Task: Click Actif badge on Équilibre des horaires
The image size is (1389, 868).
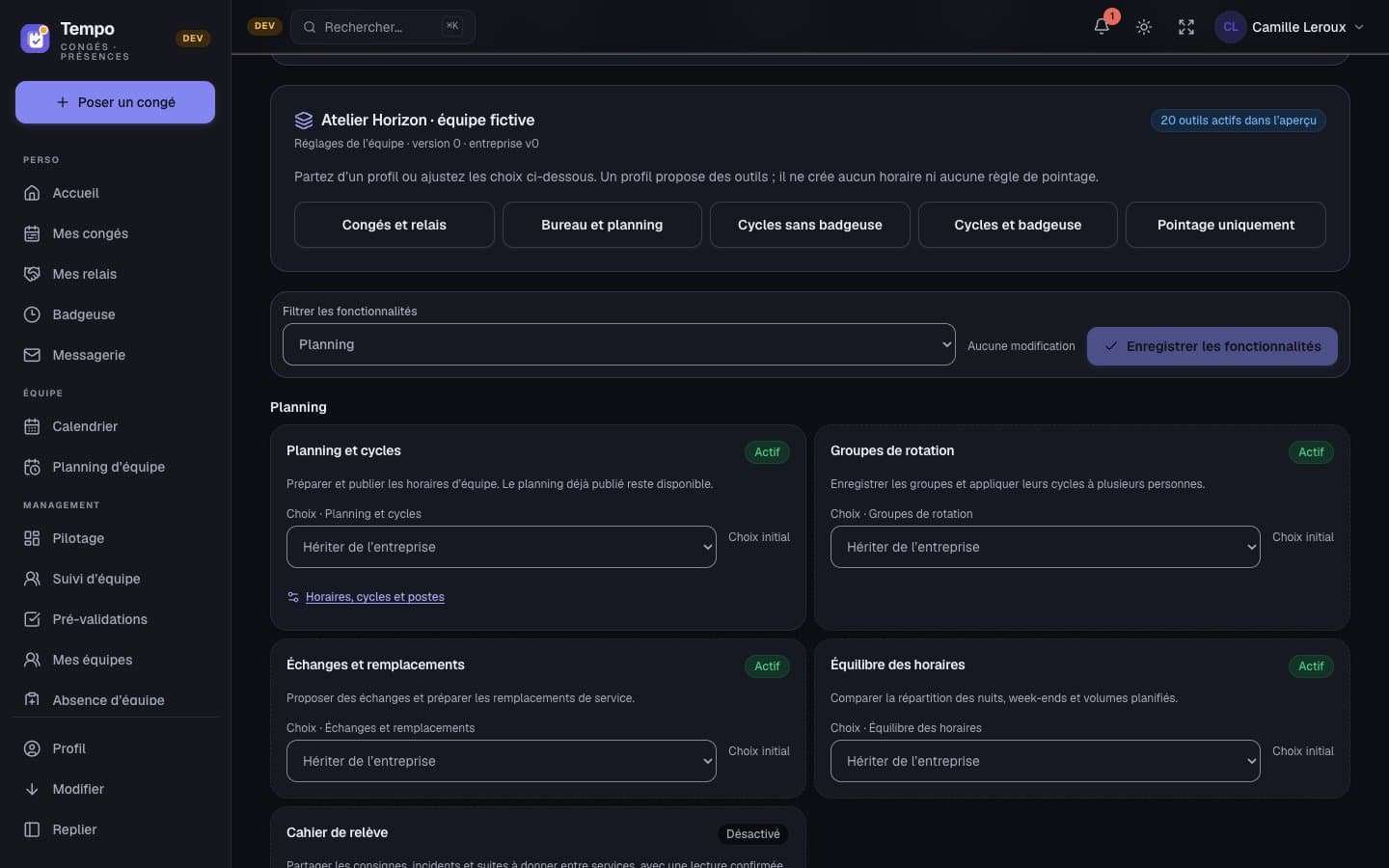Action: pyautogui.click(x=1311, y=666)
